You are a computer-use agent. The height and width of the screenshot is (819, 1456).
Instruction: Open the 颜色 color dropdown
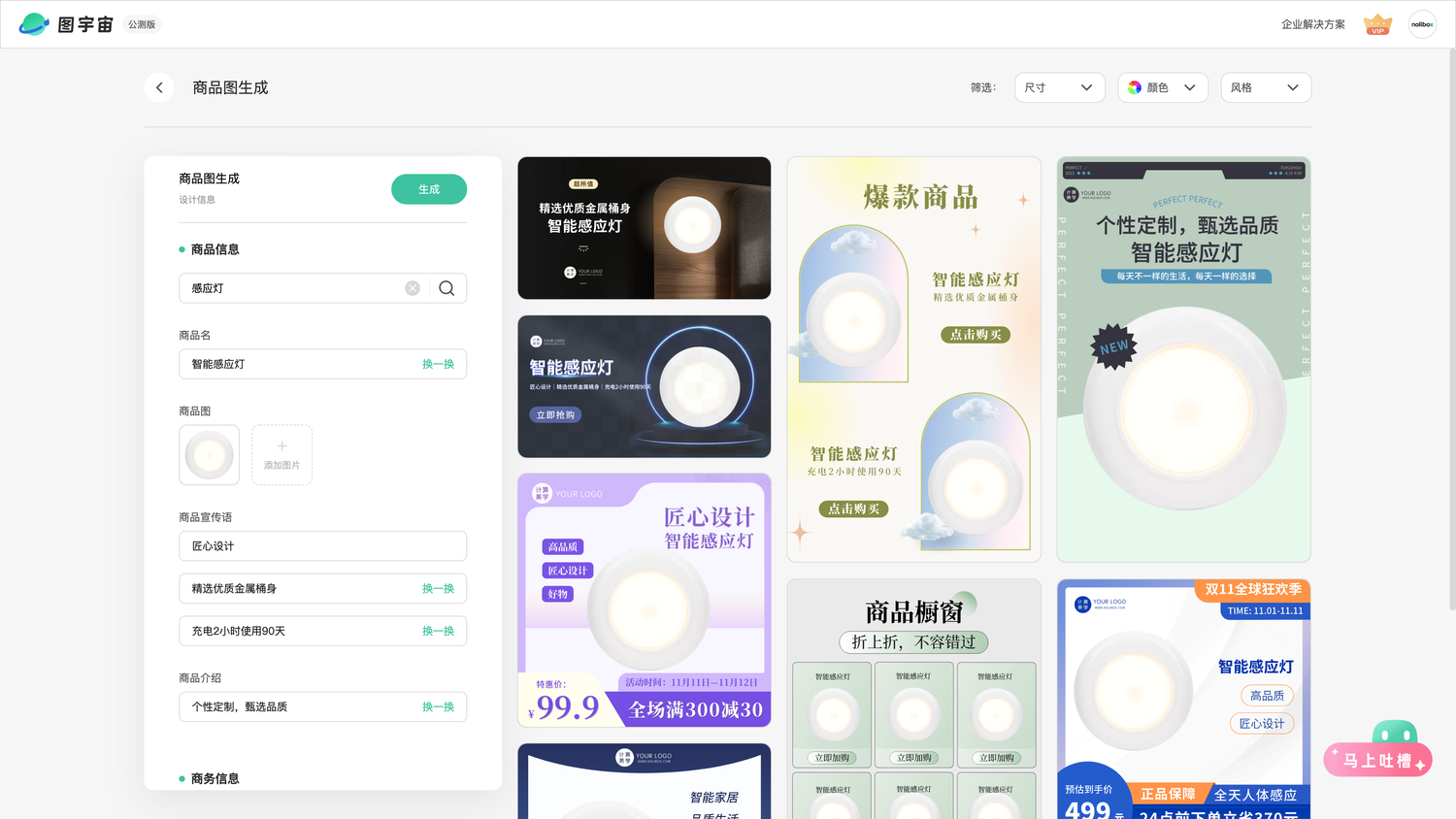pyautogui.click(x=1163, y=87)
